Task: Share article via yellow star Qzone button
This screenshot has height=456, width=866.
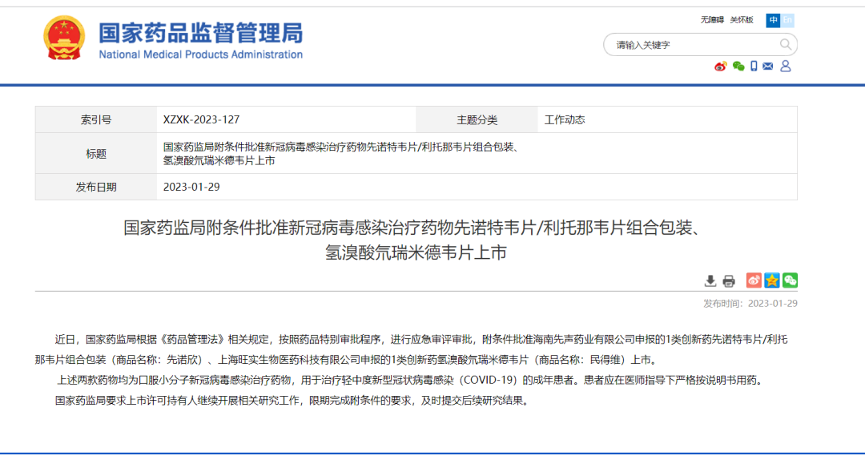Action: (772, 280)
